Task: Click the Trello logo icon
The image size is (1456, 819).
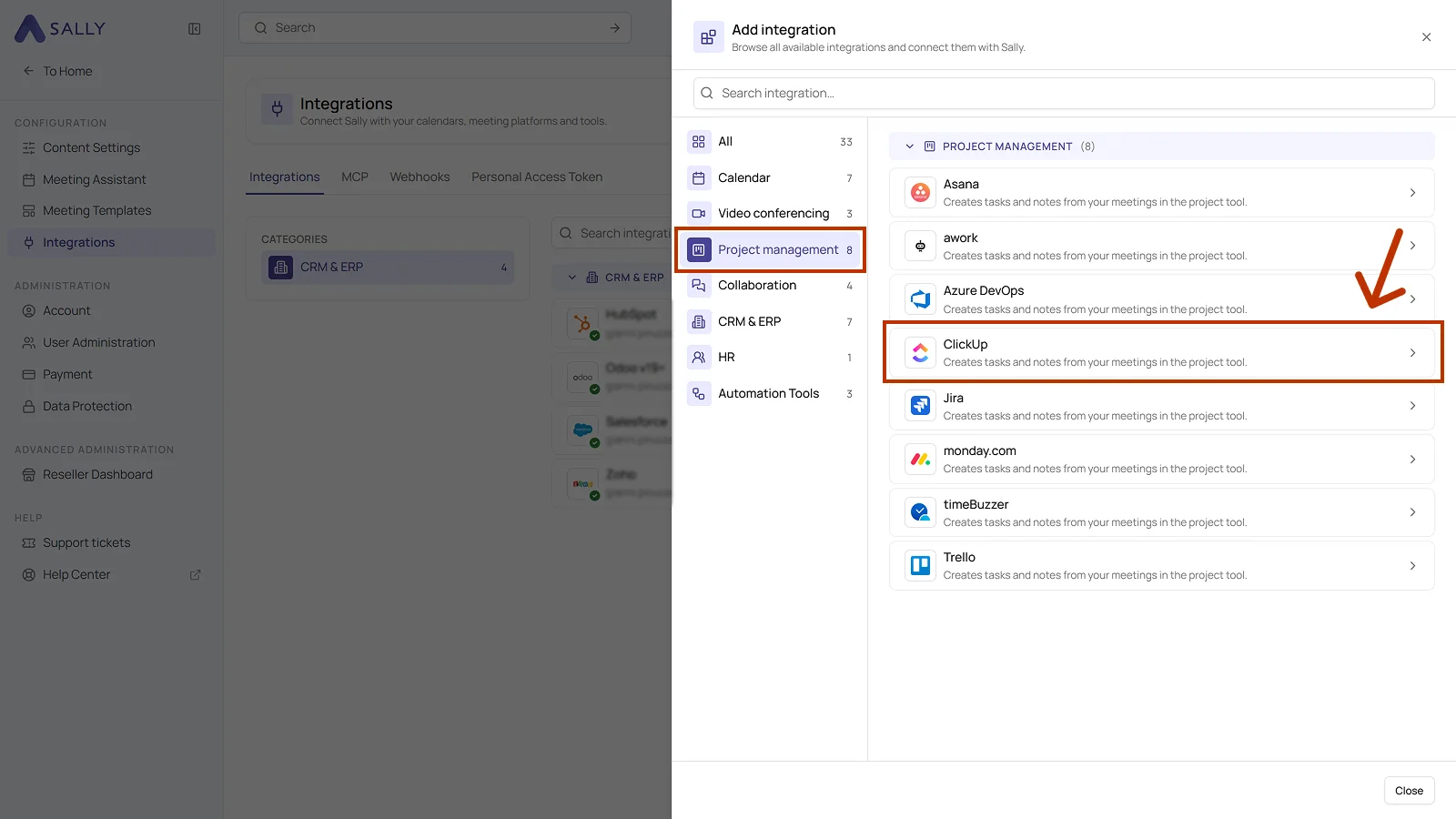Action: (920, 565)
